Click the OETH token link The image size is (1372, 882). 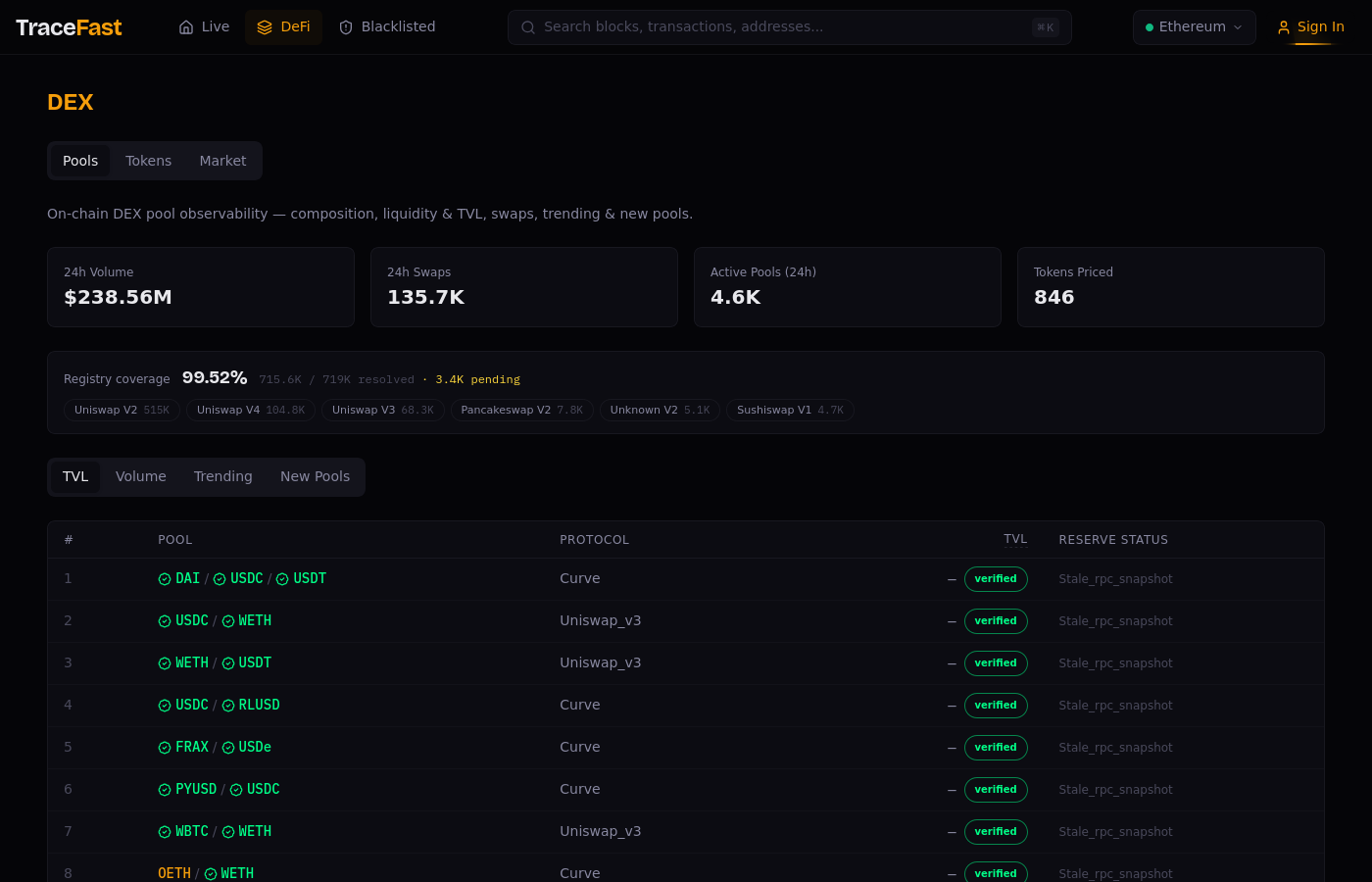coord(174,874)
